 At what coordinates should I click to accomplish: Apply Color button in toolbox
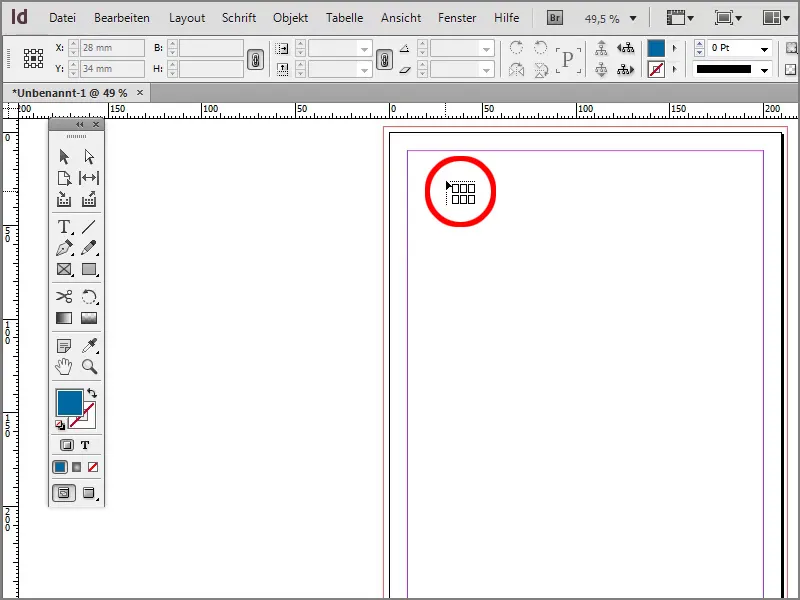coord(60,467)
